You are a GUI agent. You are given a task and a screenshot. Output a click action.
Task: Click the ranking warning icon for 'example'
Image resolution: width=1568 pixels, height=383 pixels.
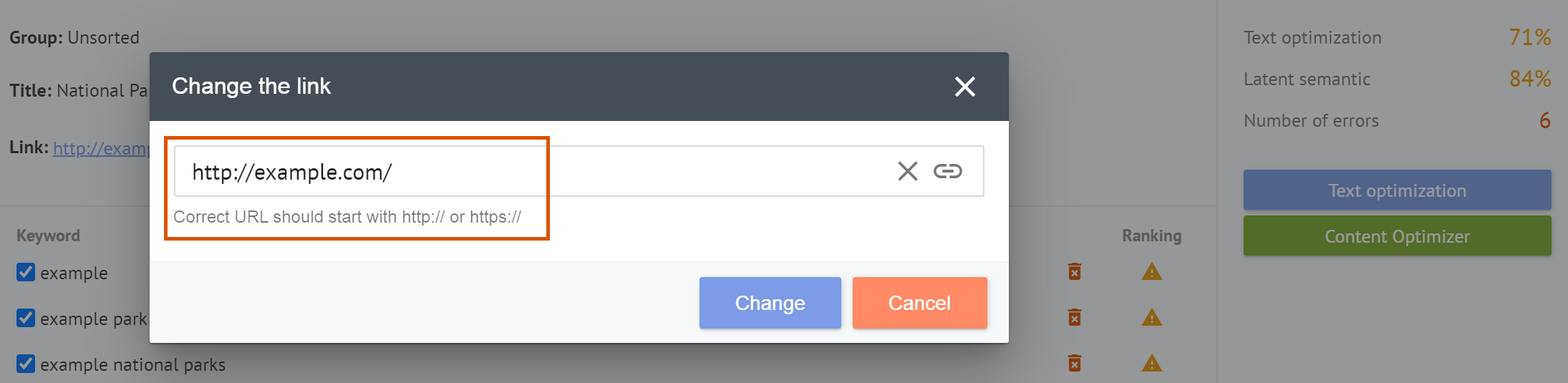[1151, 272]
